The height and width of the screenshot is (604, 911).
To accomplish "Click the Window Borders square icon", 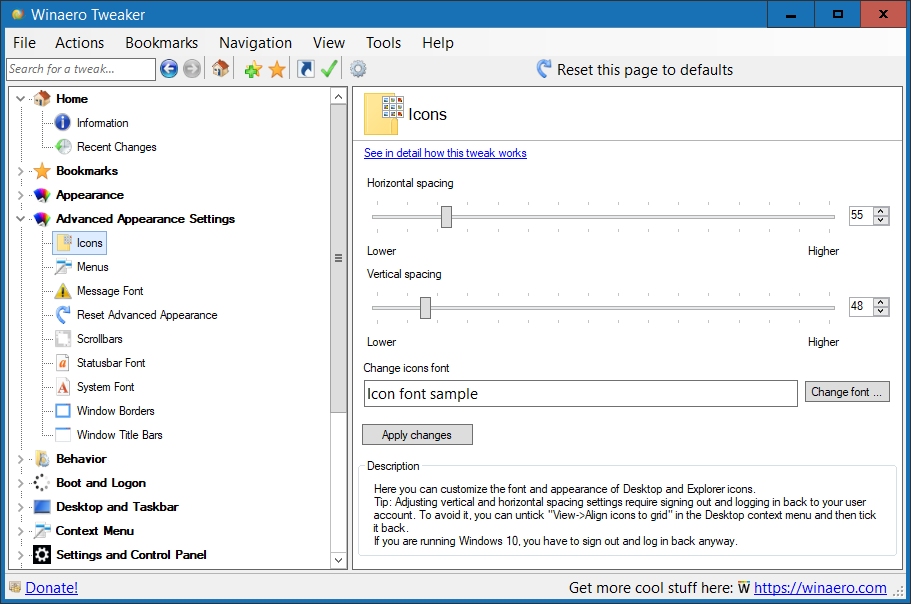I will (63, 411).
